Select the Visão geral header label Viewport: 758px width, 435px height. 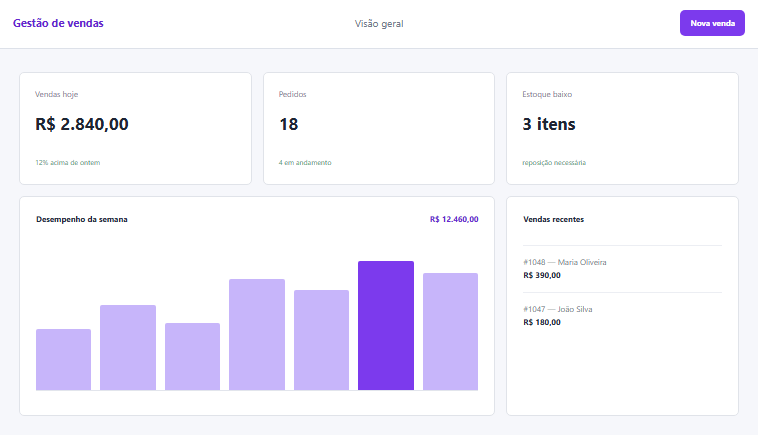pos(379,24)
